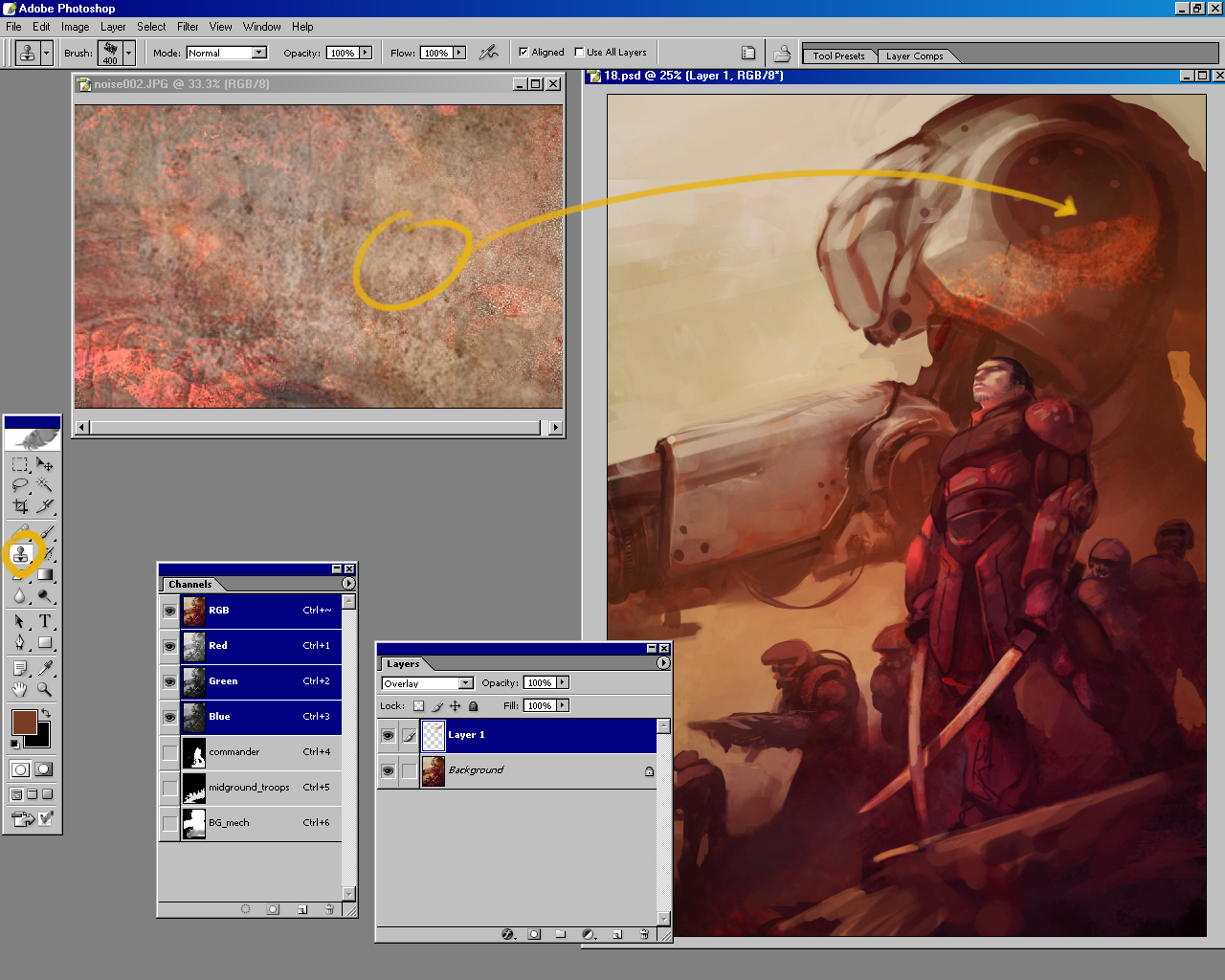Lock transparent pixels for layer
The image size is (1225, 980).
click(418, 706)
